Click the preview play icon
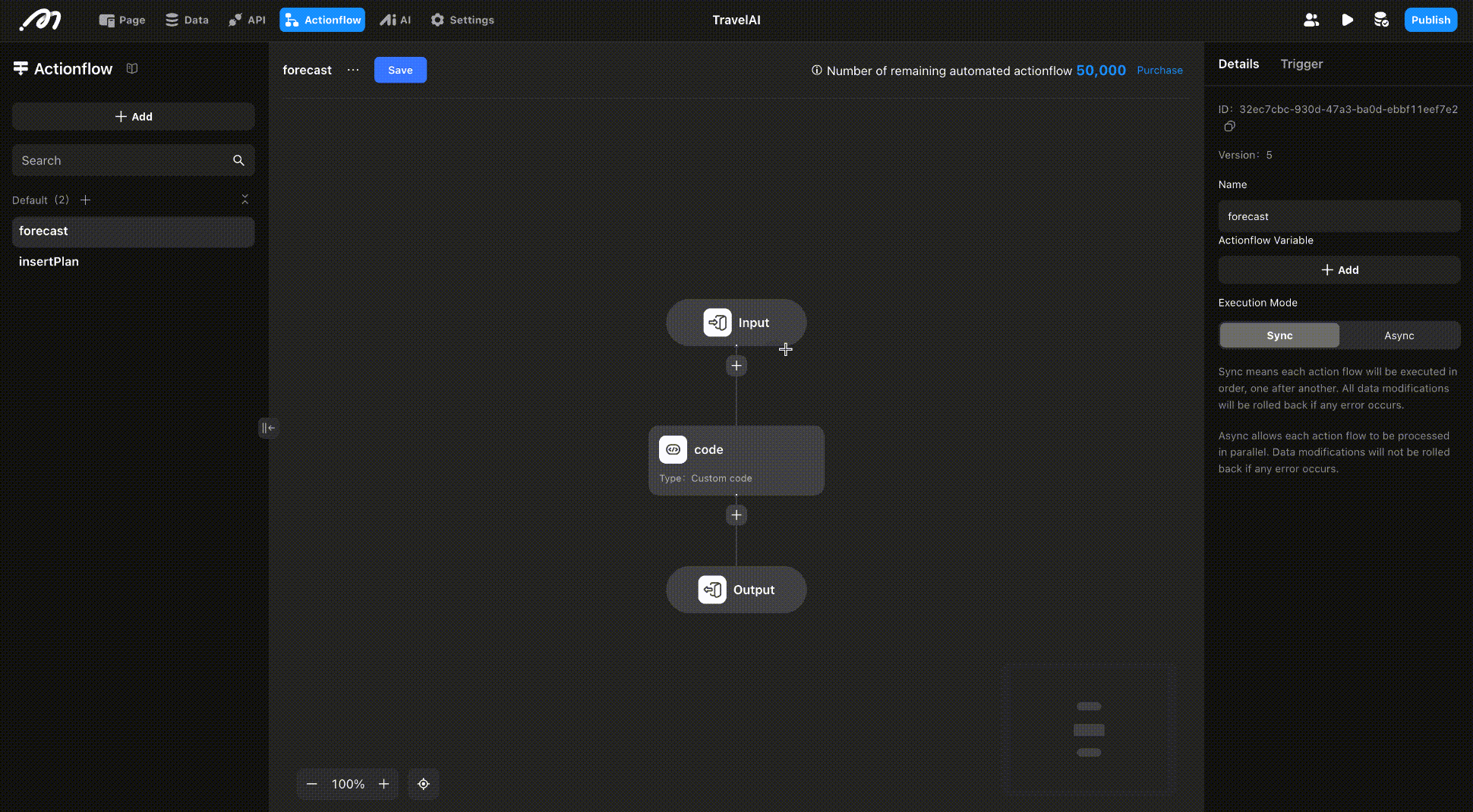 [1347, 20]
